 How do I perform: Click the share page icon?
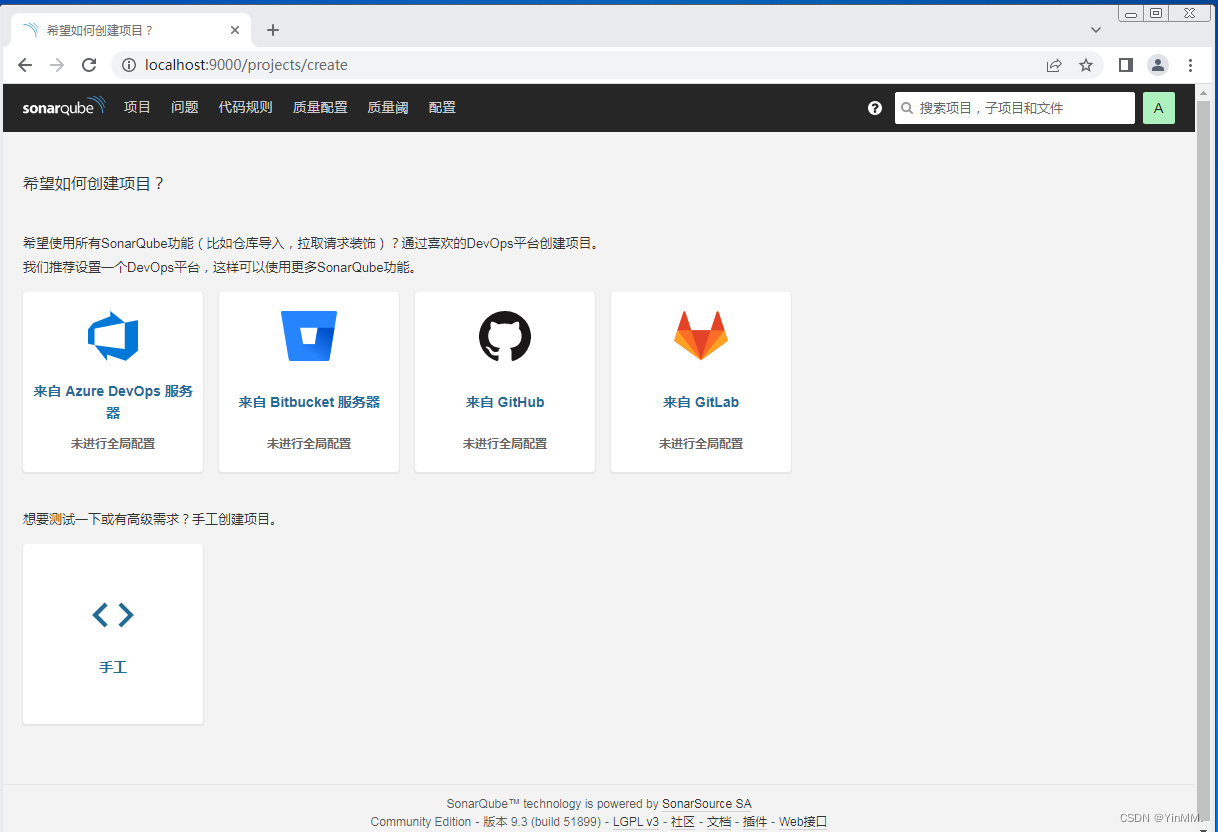coord(1054,65)
